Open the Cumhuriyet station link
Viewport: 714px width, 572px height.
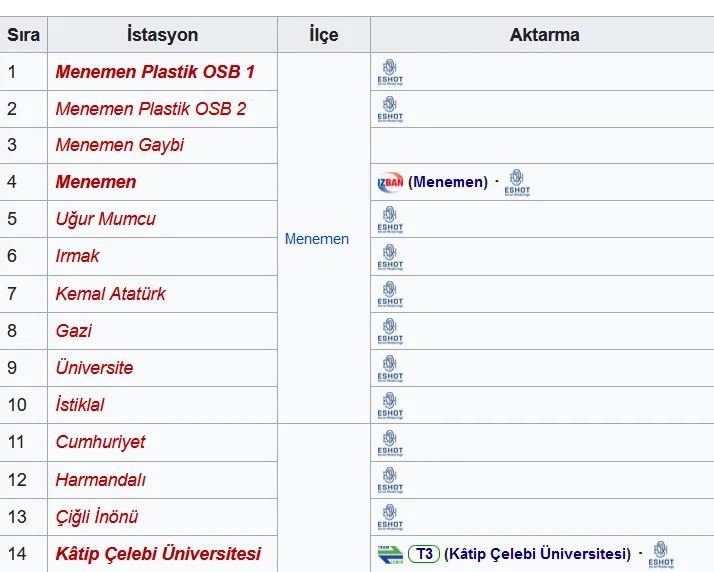(x=101, y=442)
